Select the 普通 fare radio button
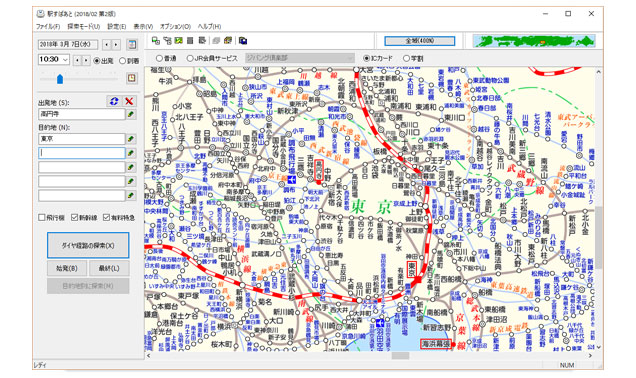Viewport: 636px width, 378px height. pyautogui.click(x=159, y=58)
